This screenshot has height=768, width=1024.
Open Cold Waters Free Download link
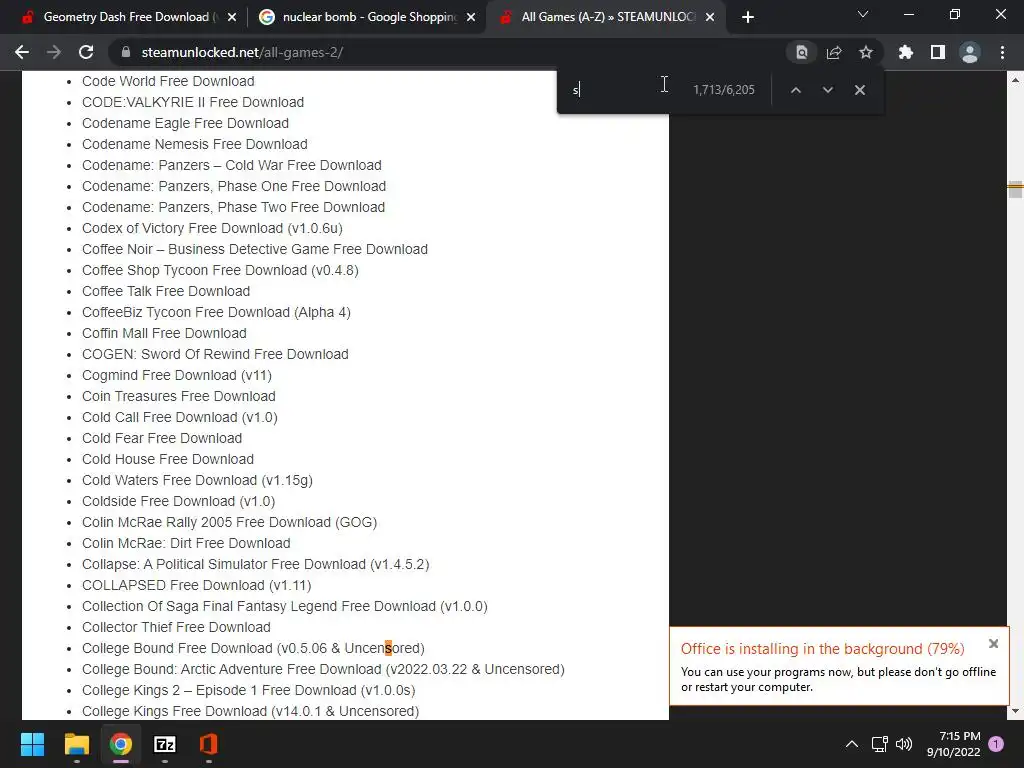[197, 480]
